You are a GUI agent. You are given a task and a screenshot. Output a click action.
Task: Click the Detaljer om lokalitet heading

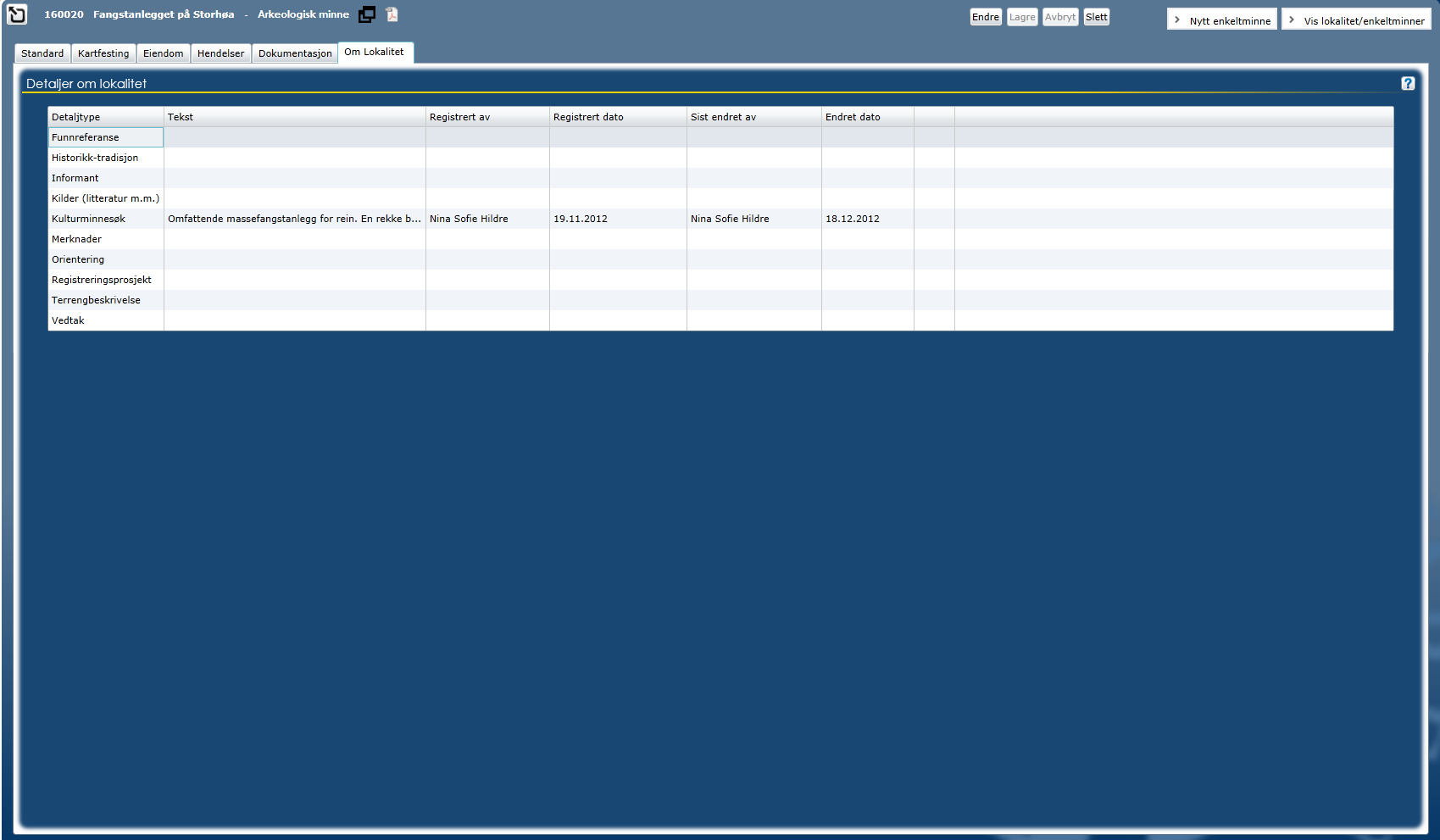[x=86, y=84]
